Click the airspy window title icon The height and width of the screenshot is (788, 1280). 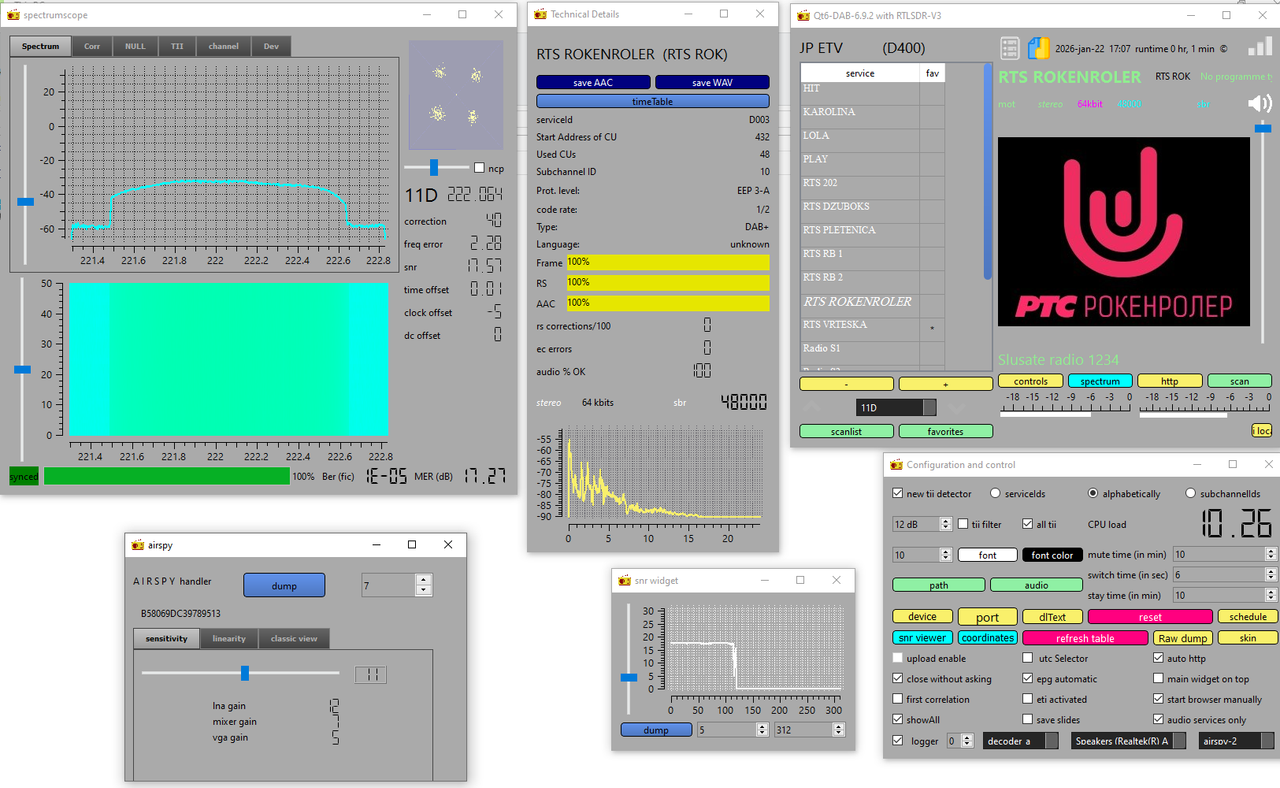(x=139, y=545)
